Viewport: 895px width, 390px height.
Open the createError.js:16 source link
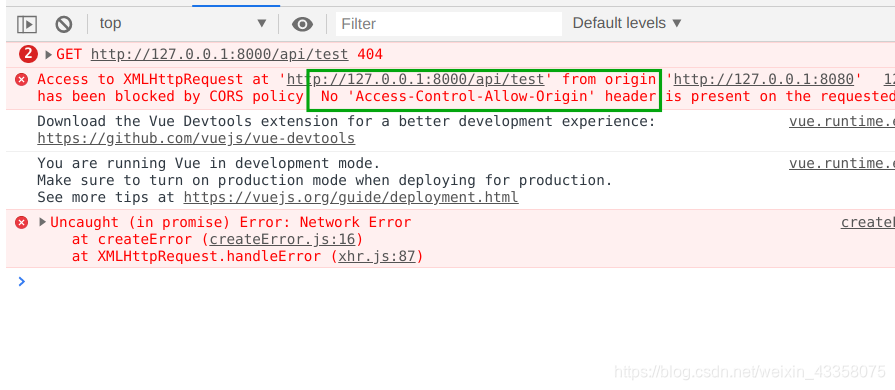coord(282,239)
